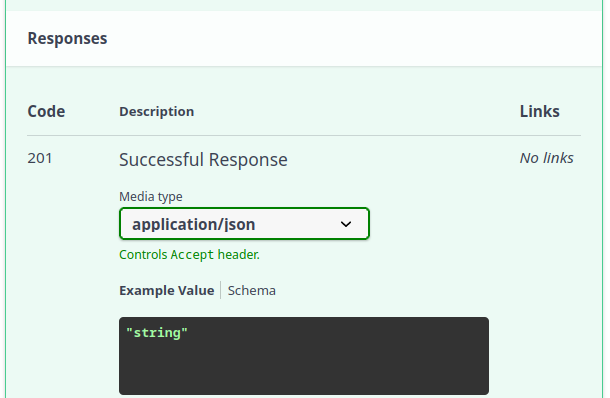Click the 201 response code

(x=40, y=158)
